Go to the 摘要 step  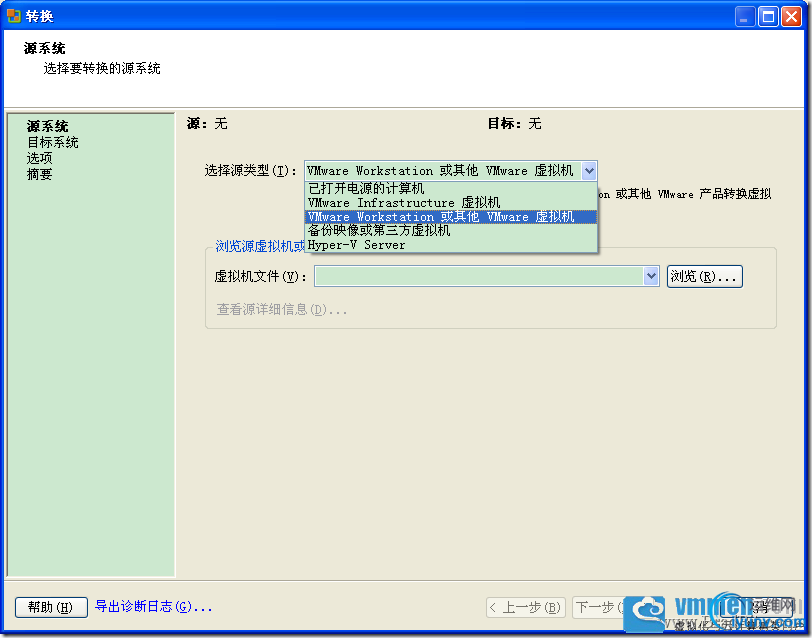(38, 172)
